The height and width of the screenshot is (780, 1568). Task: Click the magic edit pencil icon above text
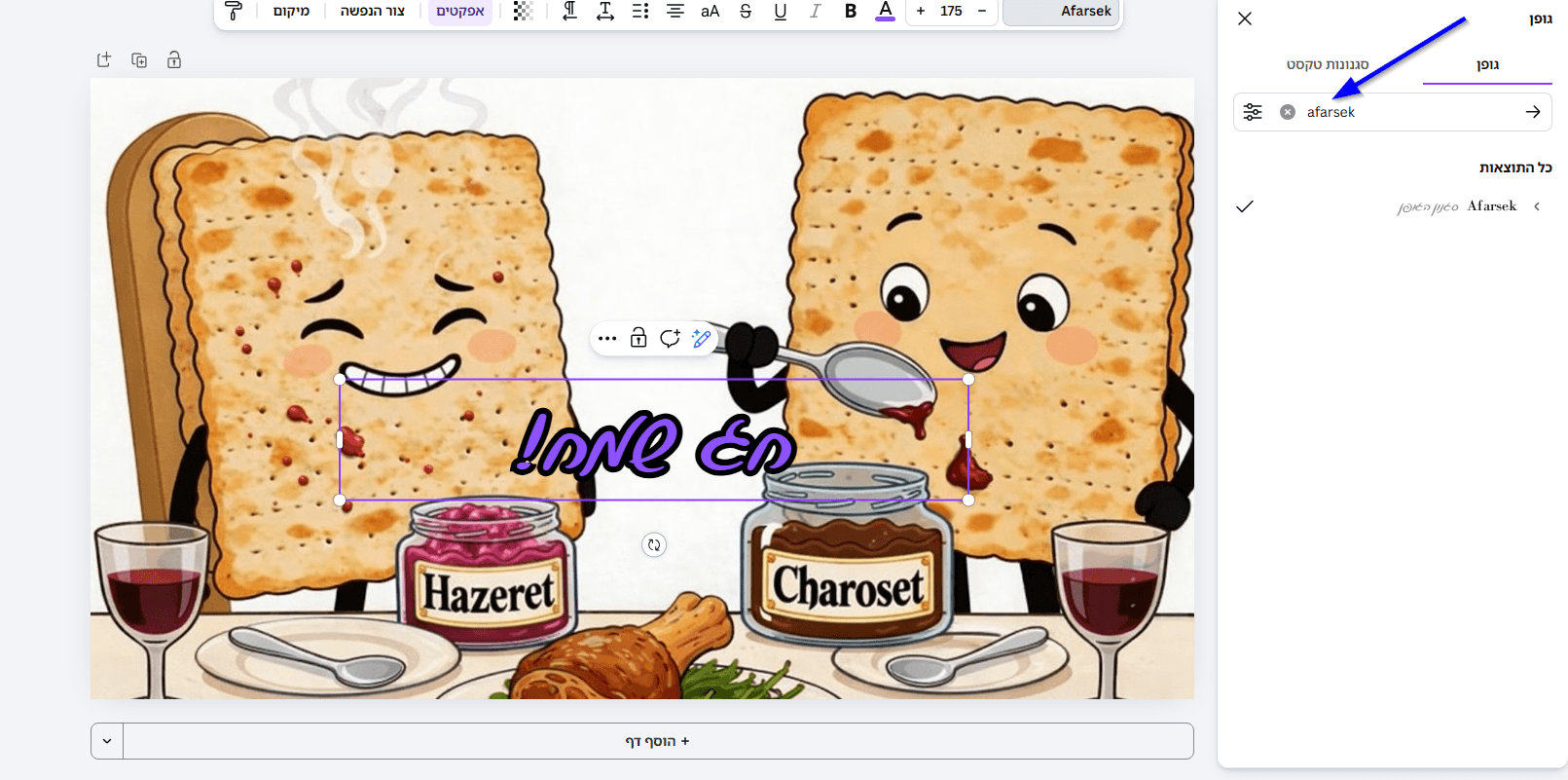coord(701,339)
